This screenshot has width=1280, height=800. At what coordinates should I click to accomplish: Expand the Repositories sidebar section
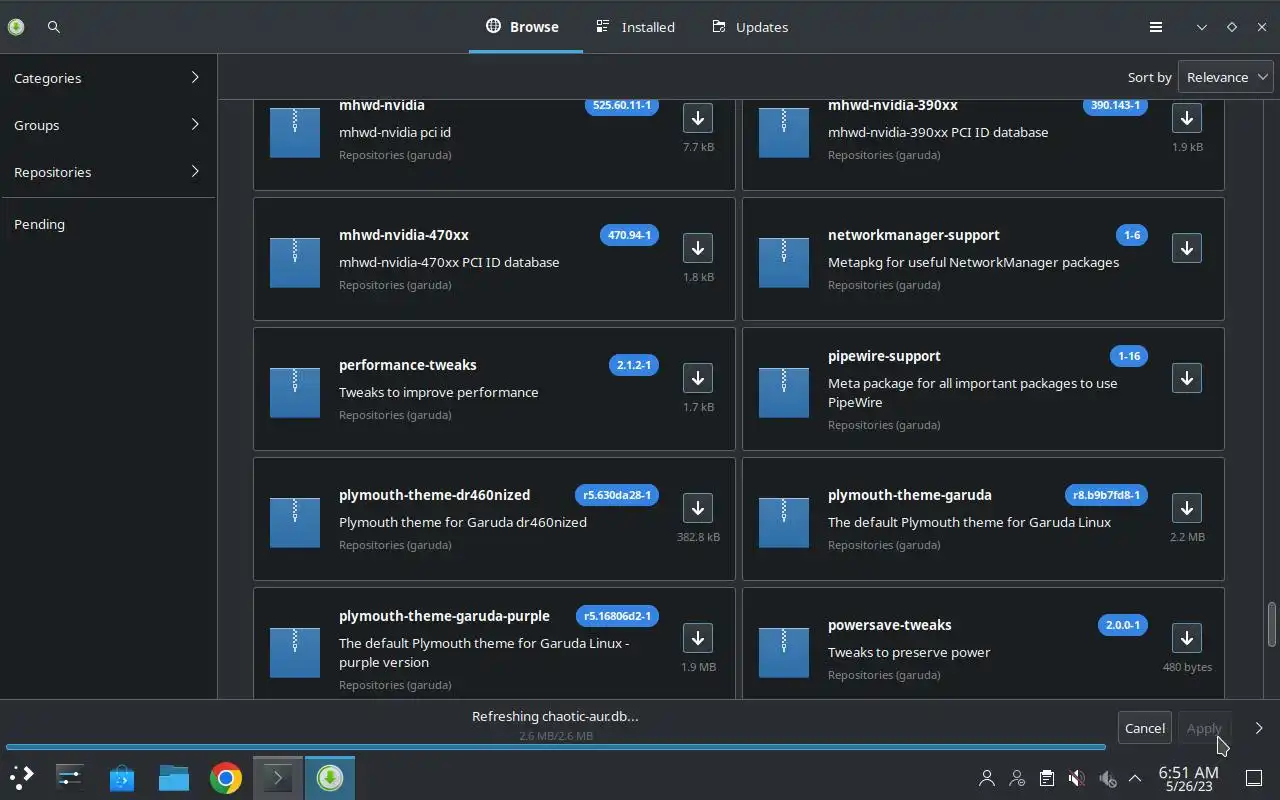pyautogui.click(x=107, y=172)
